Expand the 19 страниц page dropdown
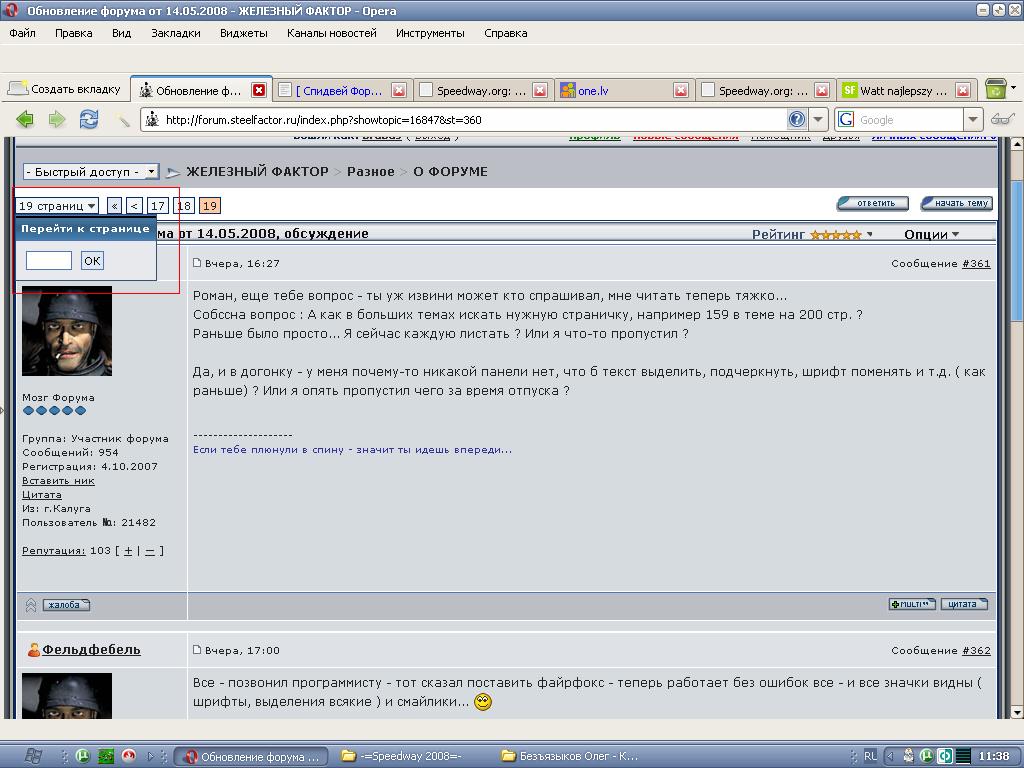Screen dimensions: 1024x768 [57, 206]
